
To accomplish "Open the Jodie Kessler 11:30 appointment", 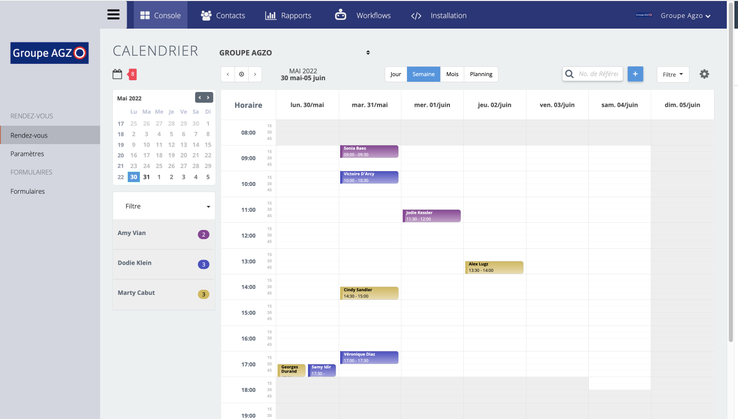I will tap(432, 216).
